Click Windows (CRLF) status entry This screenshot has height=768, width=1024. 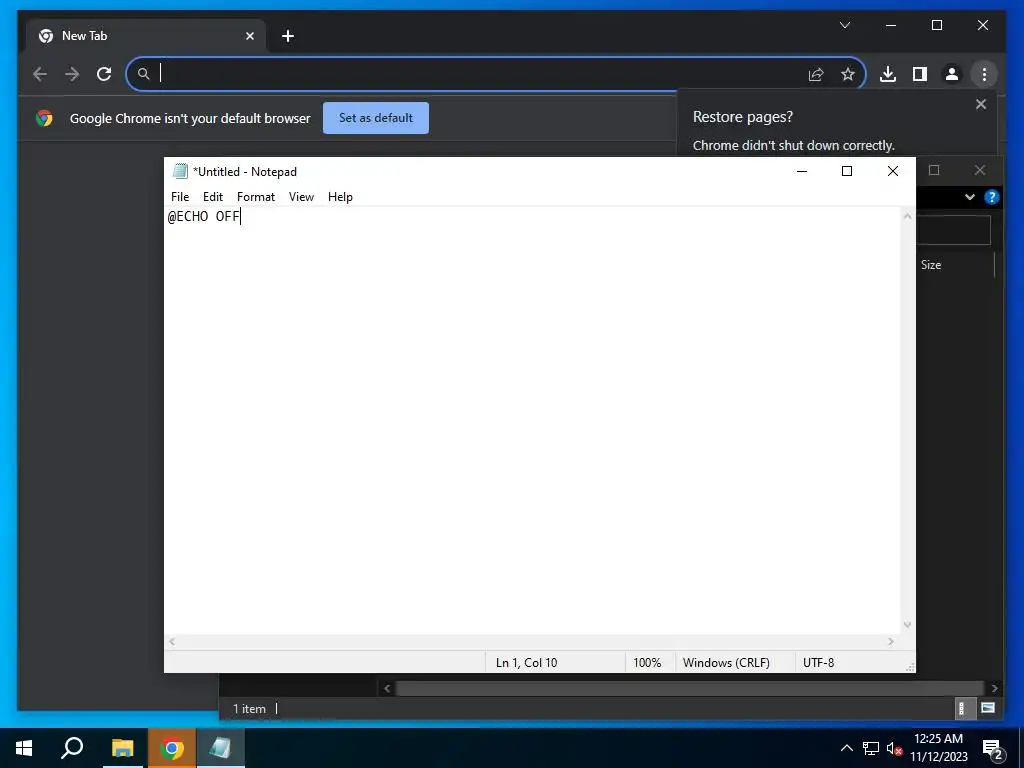(726, 662)
